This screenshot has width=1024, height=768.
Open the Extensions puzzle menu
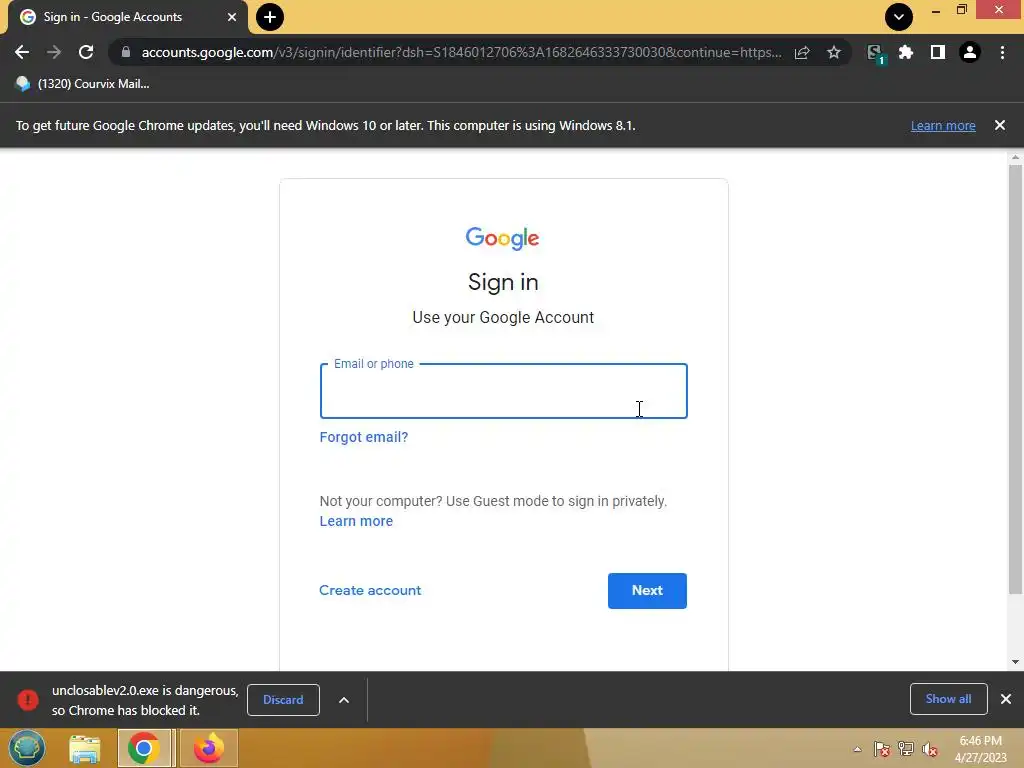[906, 52]
